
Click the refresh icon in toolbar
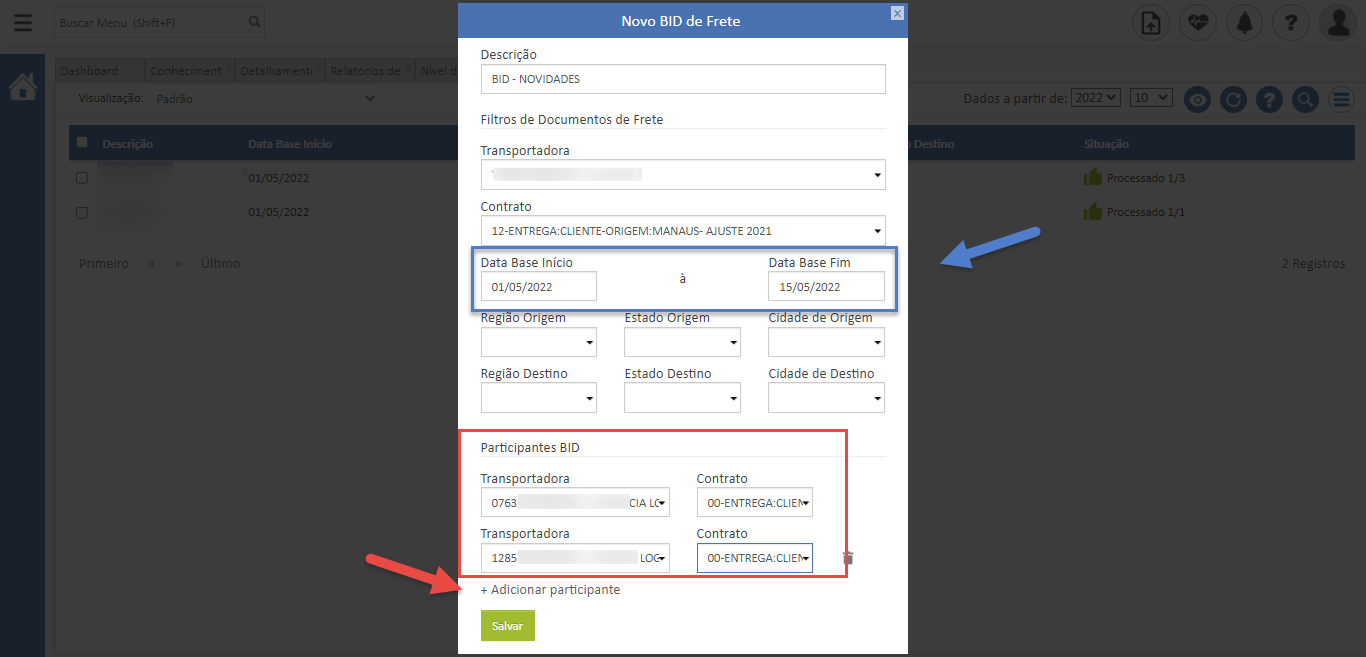click(1234, 99)
